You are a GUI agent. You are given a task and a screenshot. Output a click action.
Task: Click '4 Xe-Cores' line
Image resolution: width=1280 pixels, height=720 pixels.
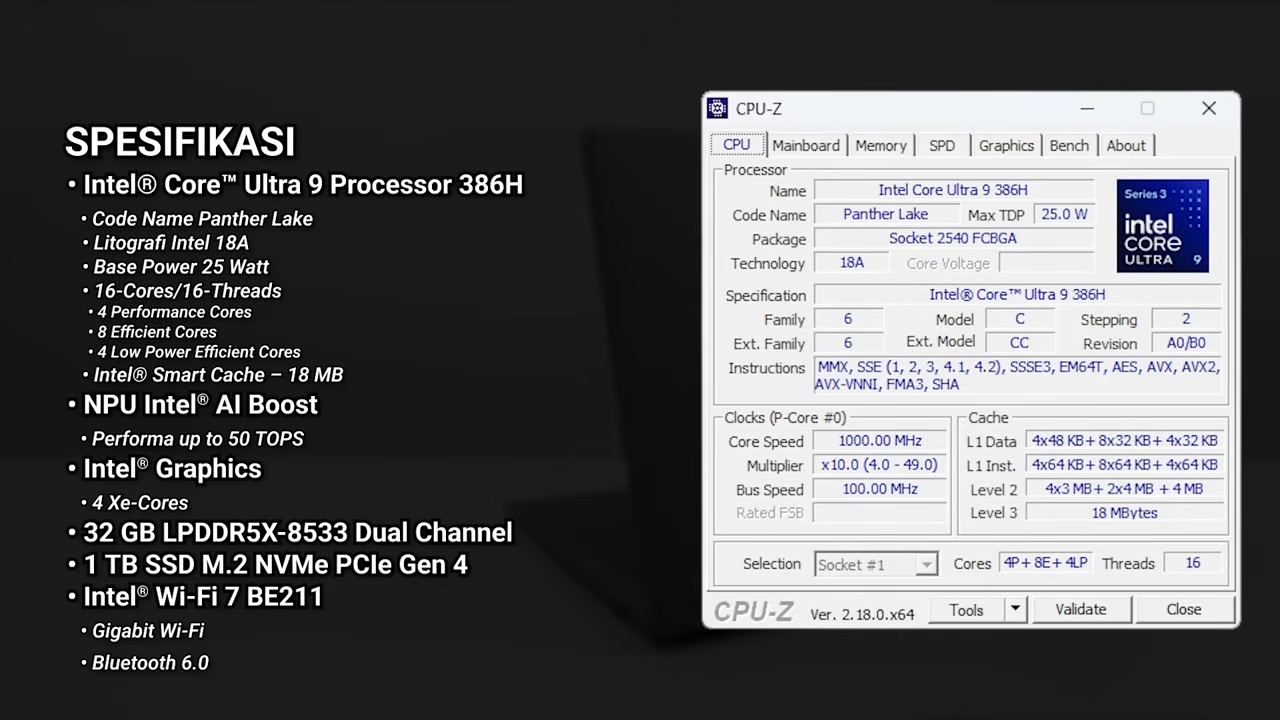tap(140, 503)
